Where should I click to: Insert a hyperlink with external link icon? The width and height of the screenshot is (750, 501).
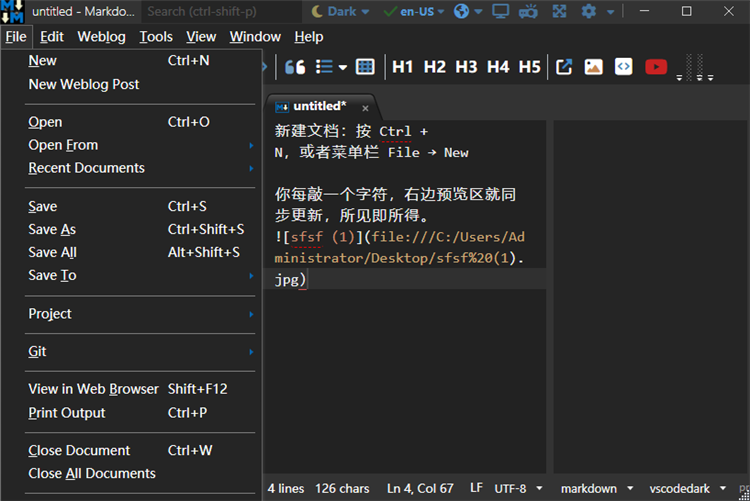[x=564, y=67]
